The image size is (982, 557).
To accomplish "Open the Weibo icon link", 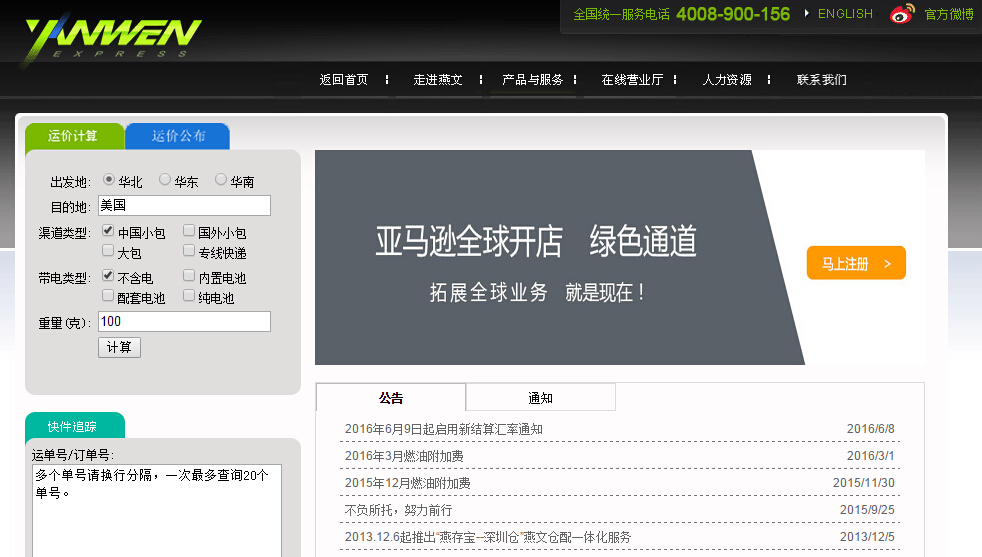I will (902, 13).
